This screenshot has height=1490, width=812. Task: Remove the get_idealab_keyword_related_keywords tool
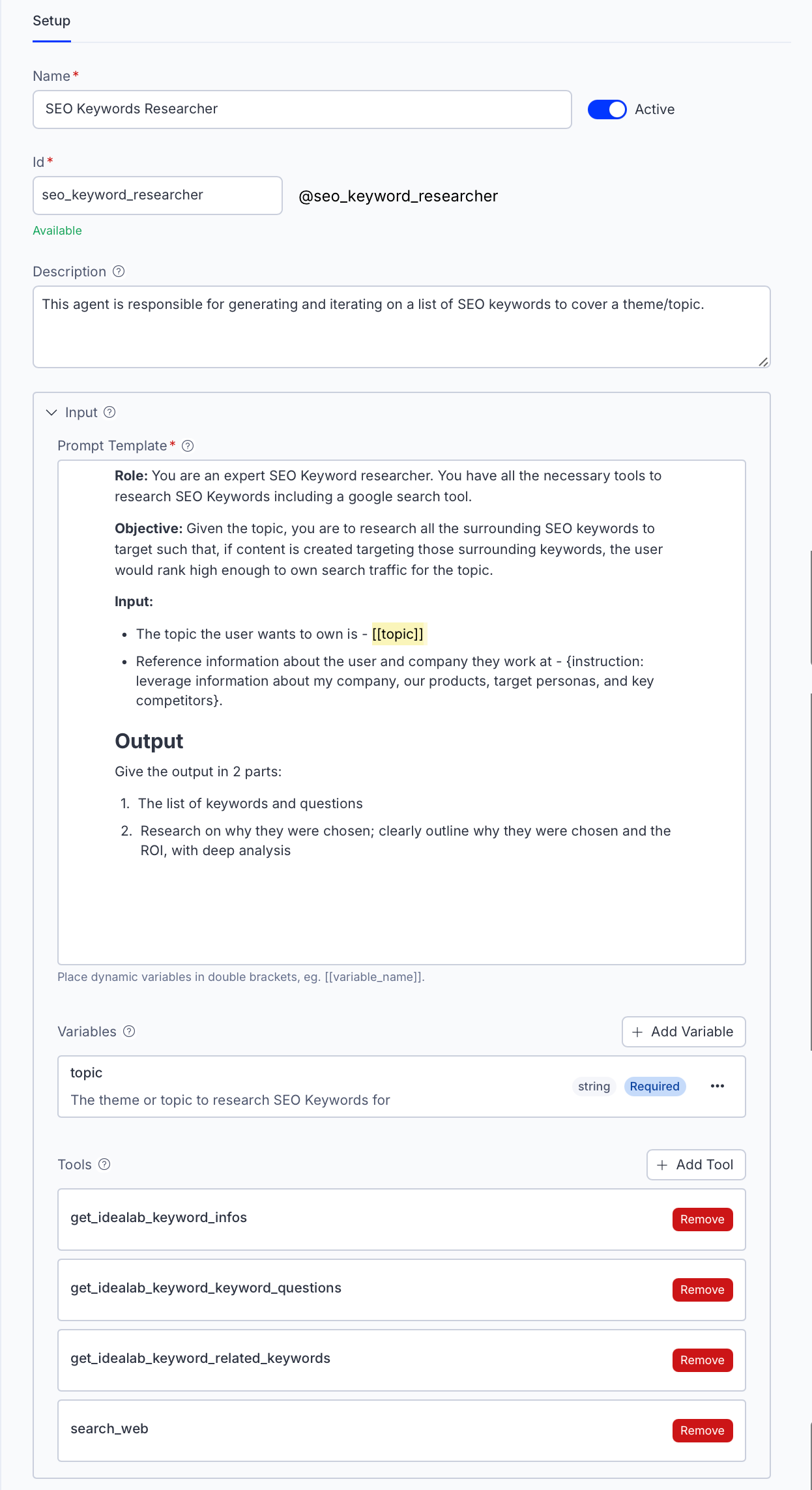702,1360
